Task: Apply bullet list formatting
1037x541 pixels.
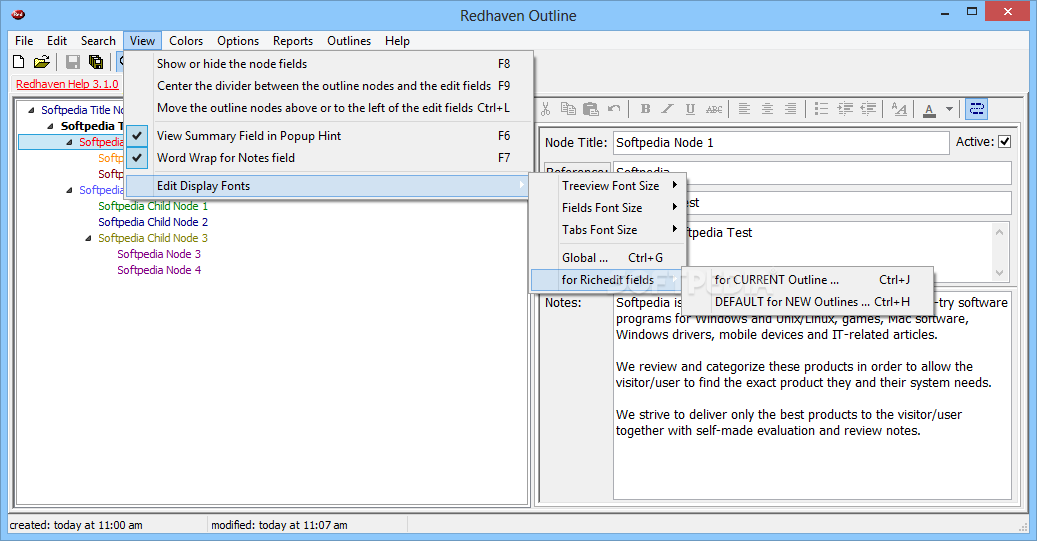Action: tap(821, 109)
